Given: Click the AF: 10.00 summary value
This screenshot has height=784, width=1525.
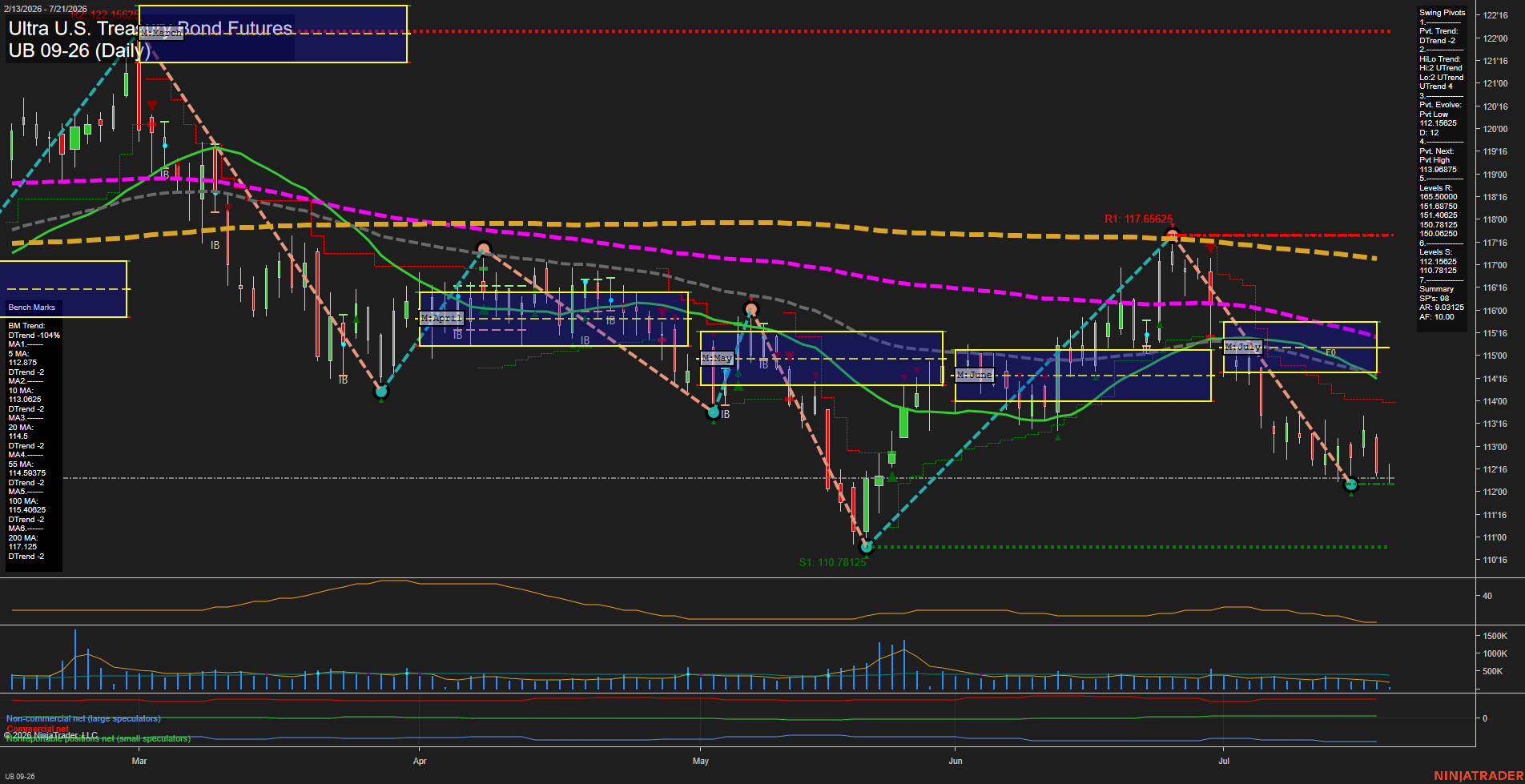Looking at the screenshot, I should [x=1437, y=317].
